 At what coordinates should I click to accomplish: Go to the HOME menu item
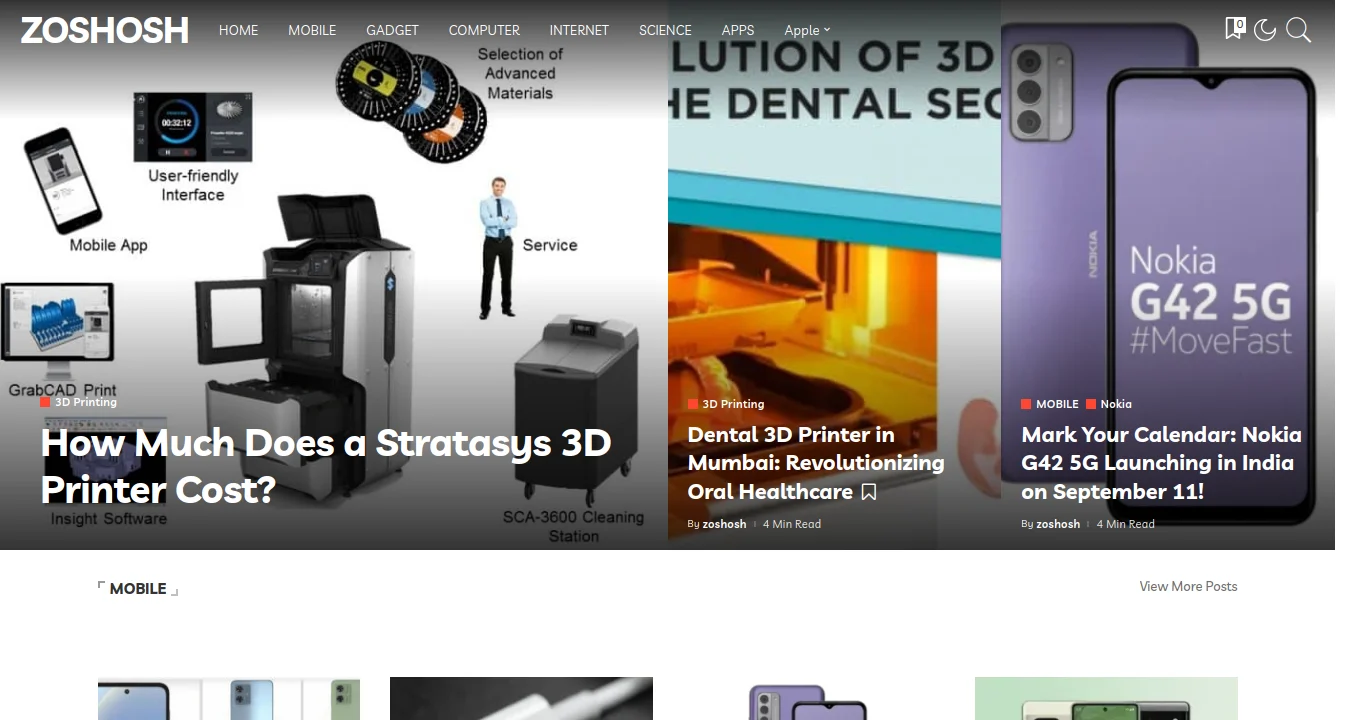coord(238,30)
